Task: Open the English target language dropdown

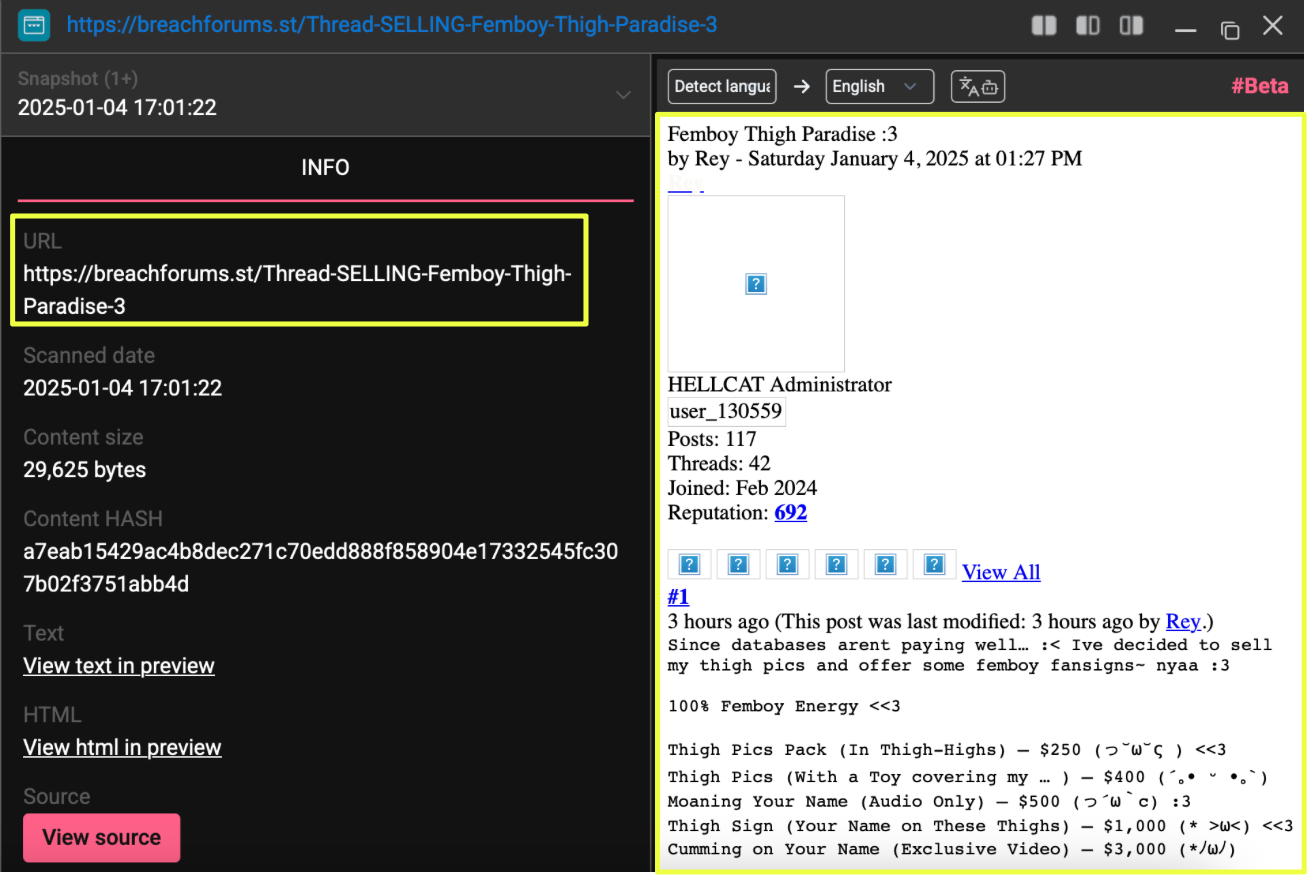Action: coord(879,86)
